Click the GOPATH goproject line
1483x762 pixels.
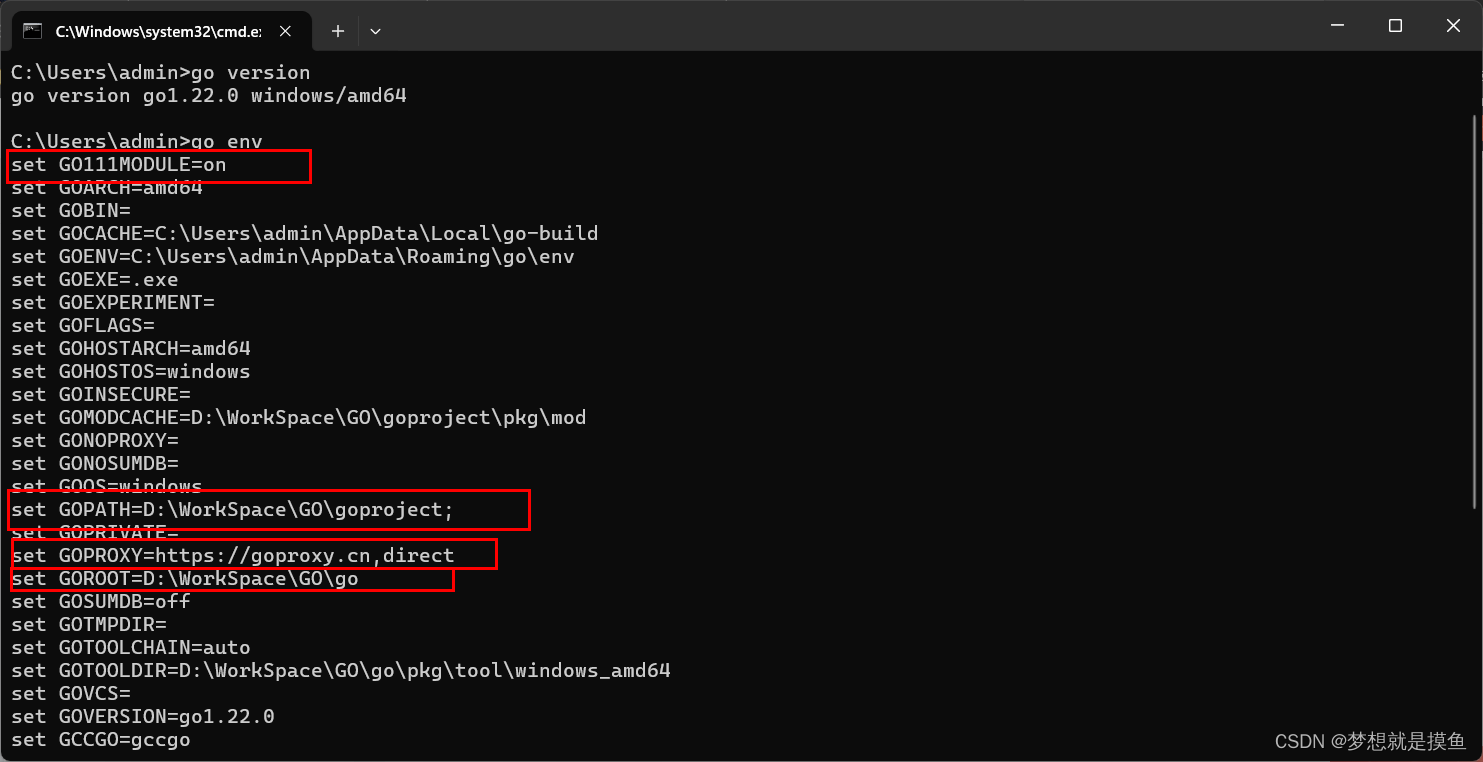click(x=233, y=509)
